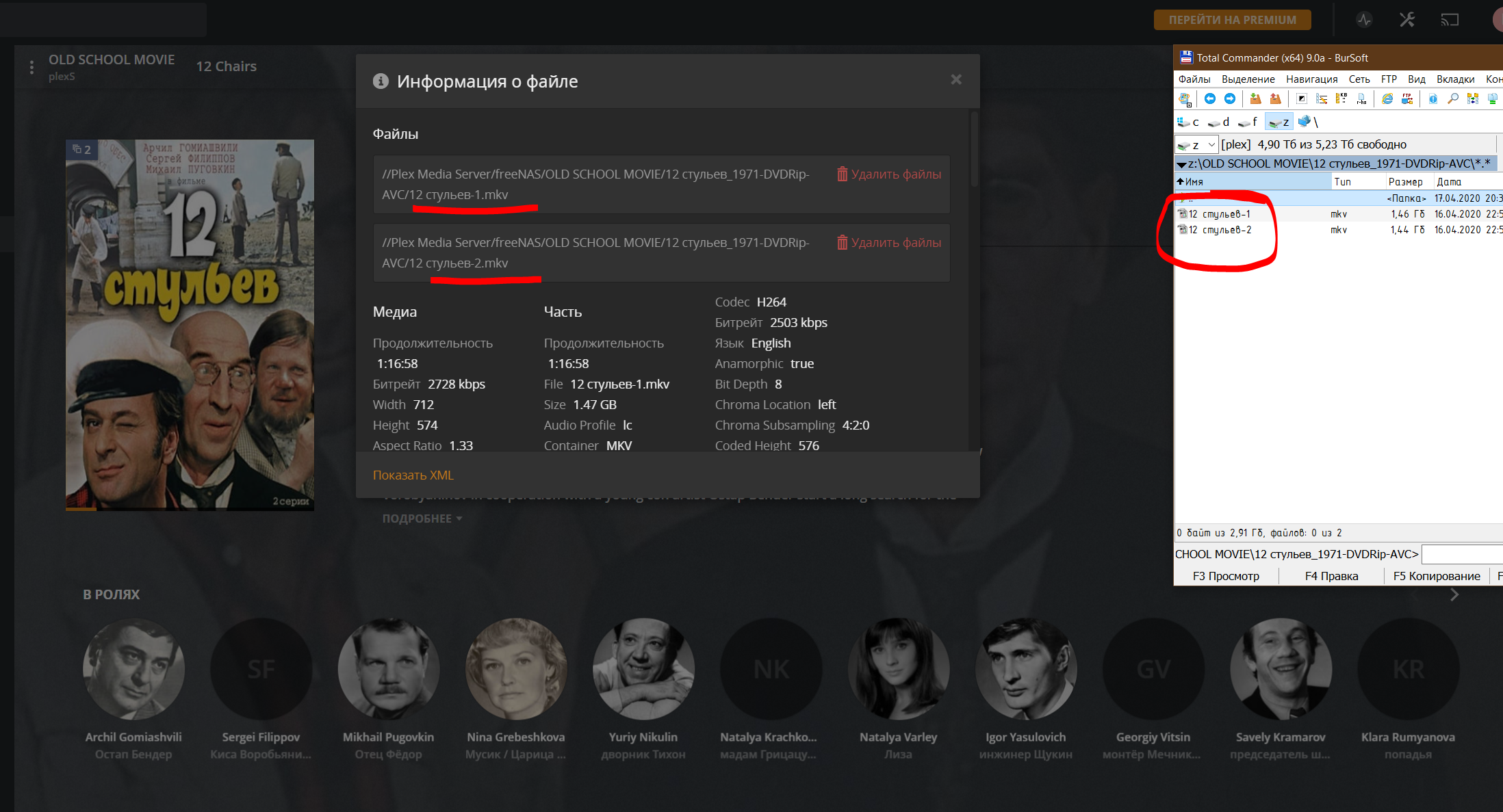Select the network neighborhood drive button
This screenshot has width=1503, height=812.
click(1307, 122)
